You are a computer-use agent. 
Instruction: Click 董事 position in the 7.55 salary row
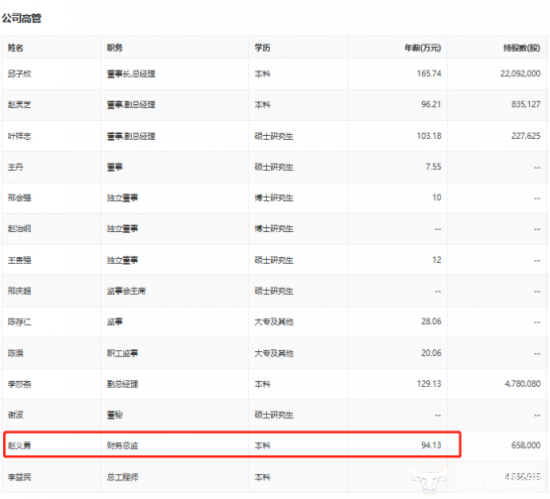click(x=115, y=167)
